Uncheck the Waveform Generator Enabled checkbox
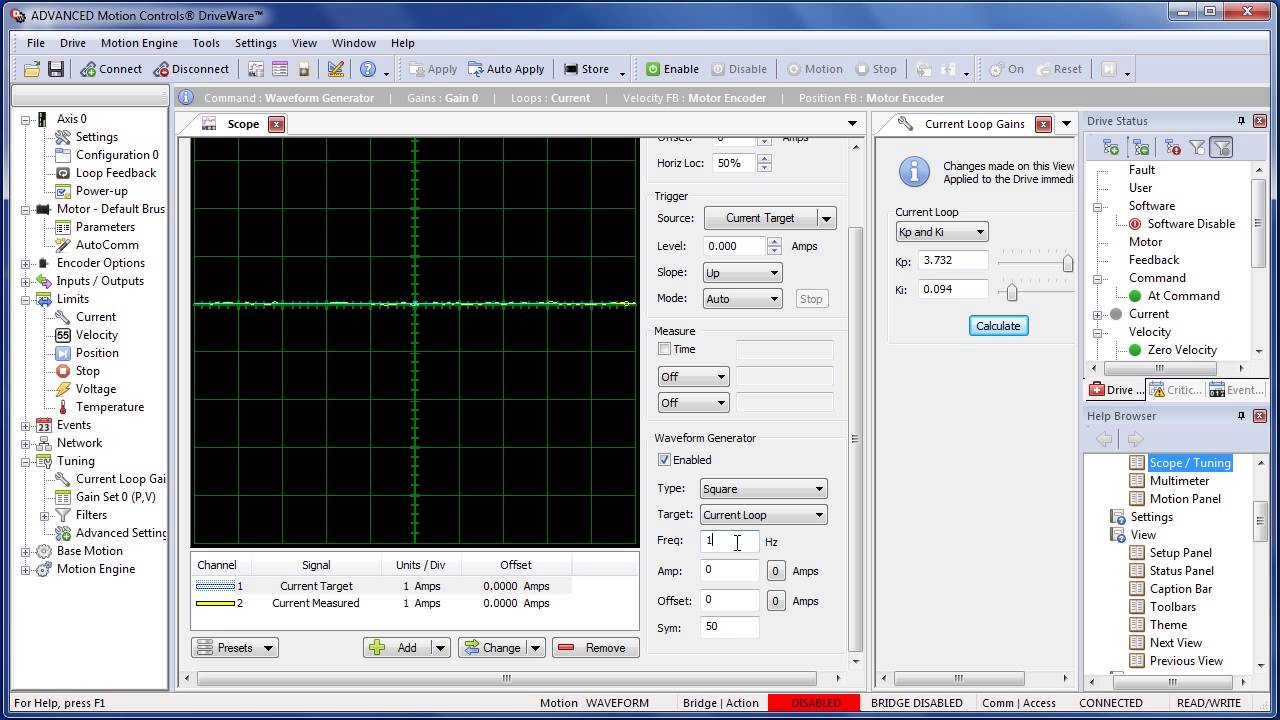This screenshot has height=720, width=1280. coord(664,460)
